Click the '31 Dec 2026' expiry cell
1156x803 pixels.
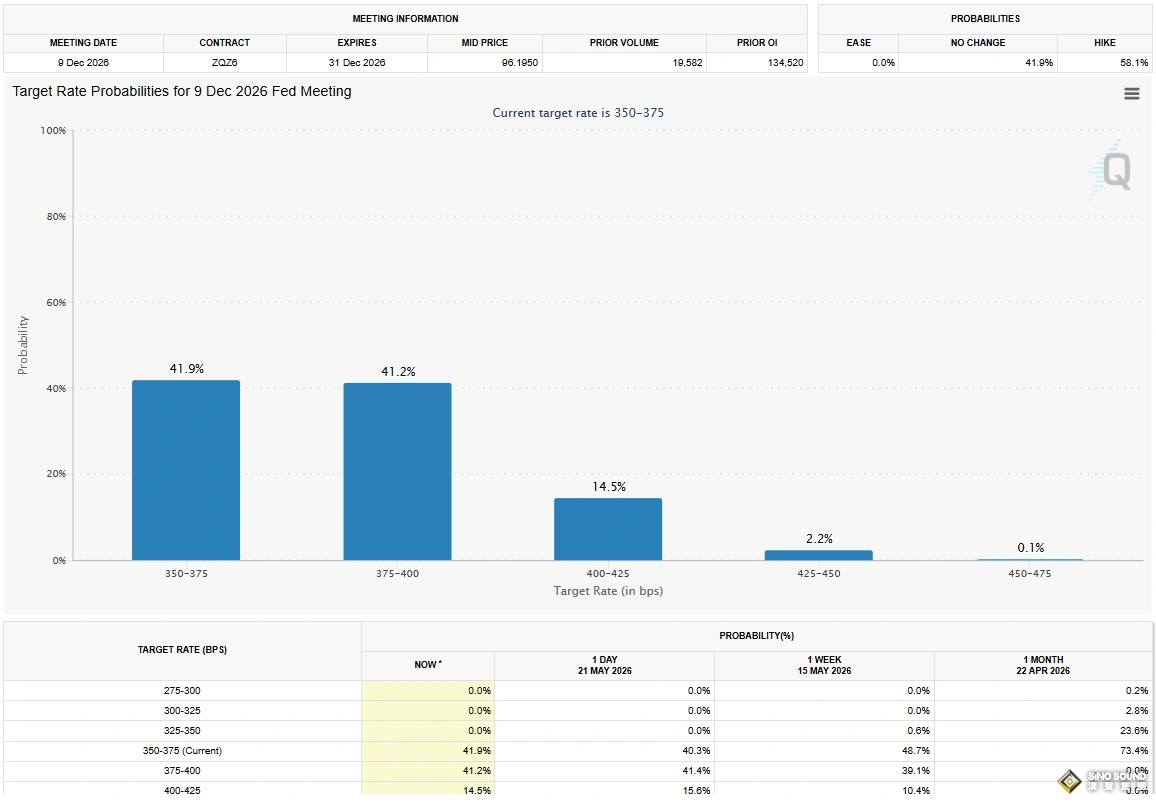tap(357, 63)
